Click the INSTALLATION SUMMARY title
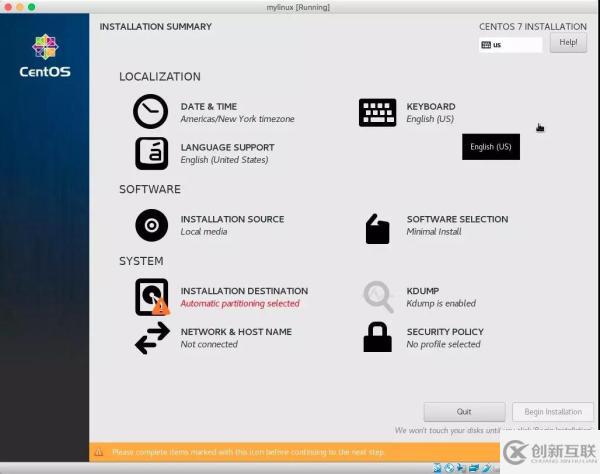Screen dimensions: 600x474 point(156,26)
